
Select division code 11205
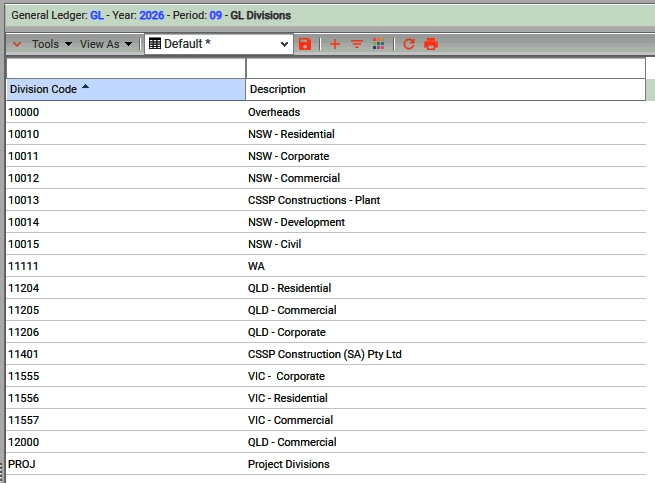pyautogui.click(x=23, y=310)
